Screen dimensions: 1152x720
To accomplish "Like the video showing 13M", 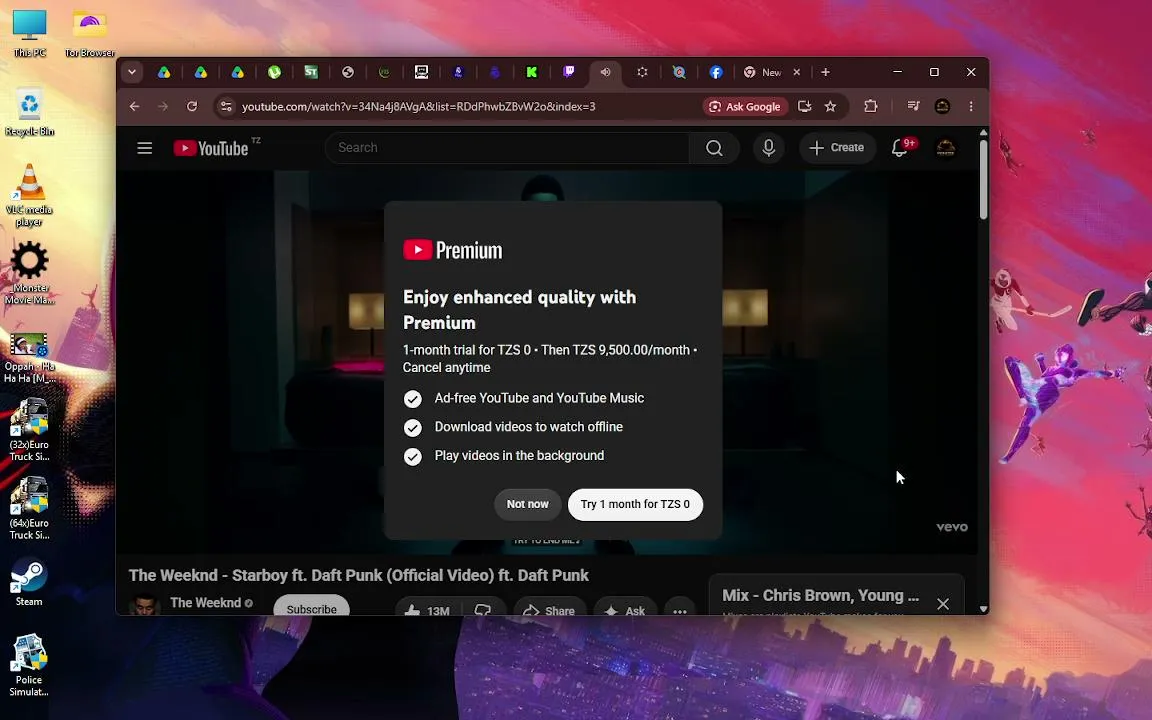I will tap(427, 610).
